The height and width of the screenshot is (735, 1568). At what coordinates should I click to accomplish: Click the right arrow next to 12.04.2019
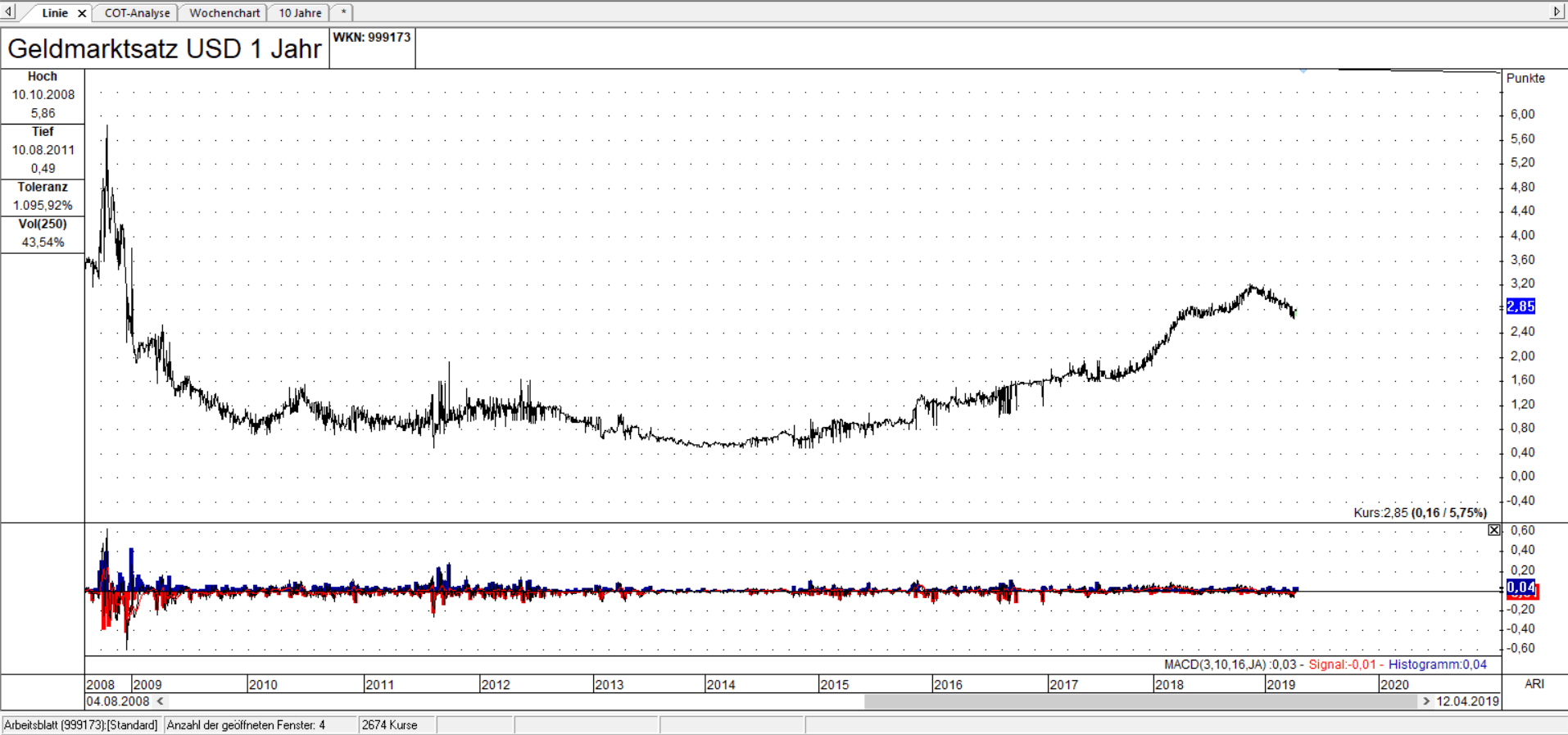pos(1426,701)
